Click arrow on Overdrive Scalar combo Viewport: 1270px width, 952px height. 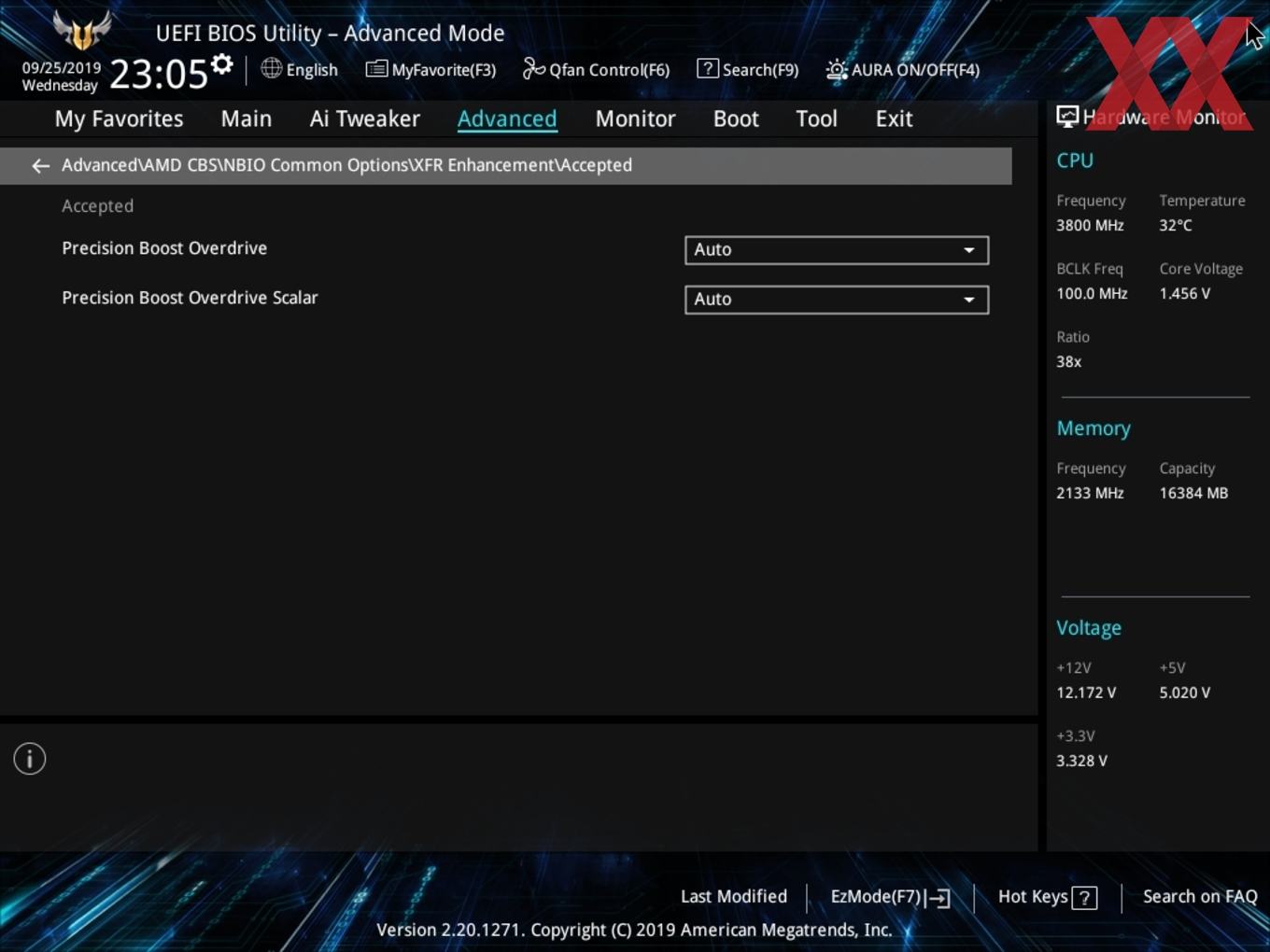(969, 300)
